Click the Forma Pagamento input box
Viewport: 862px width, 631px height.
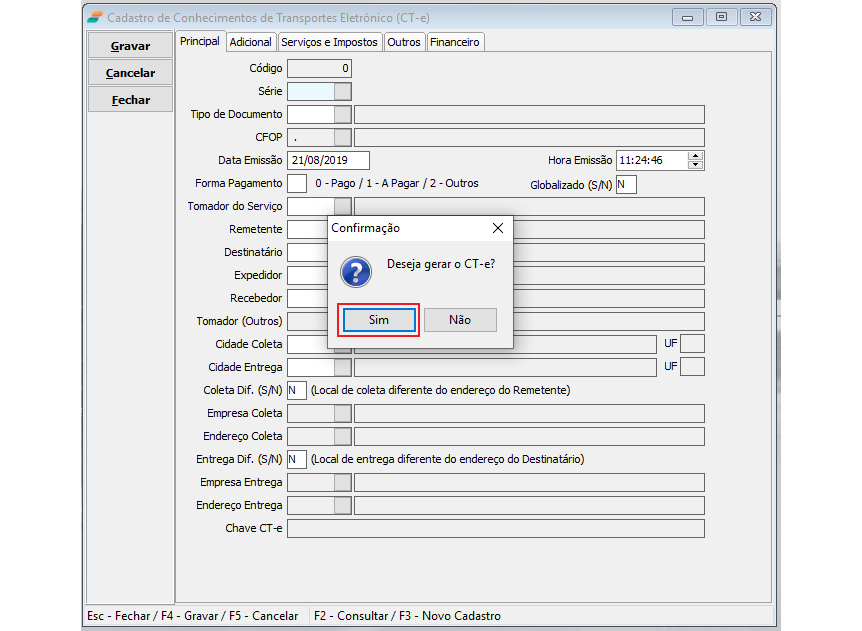(x=297, y=184)
